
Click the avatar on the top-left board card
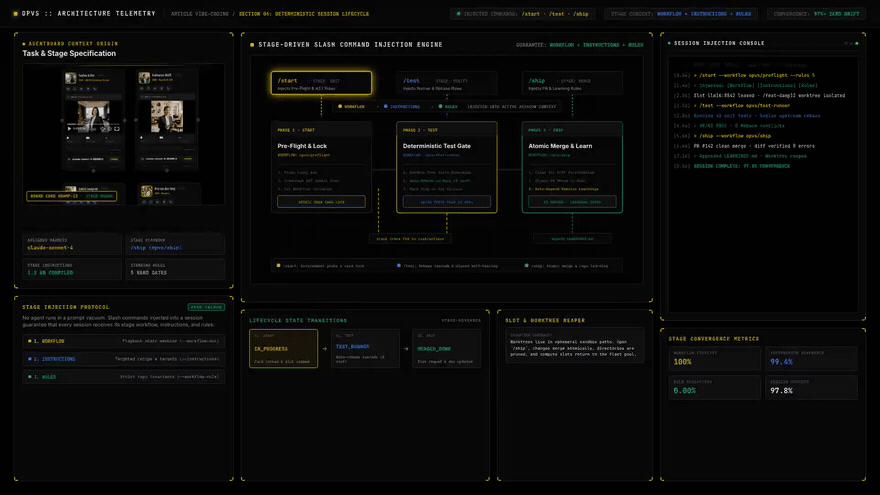click(x=71, y=78)
